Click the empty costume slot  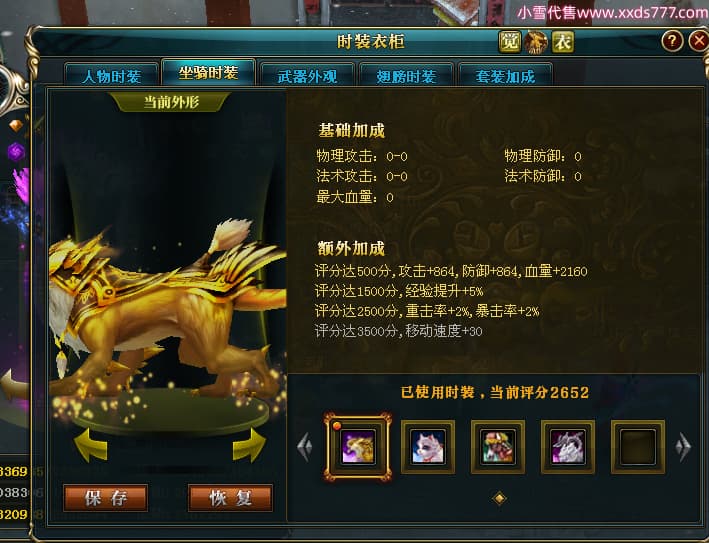(638, 447)
